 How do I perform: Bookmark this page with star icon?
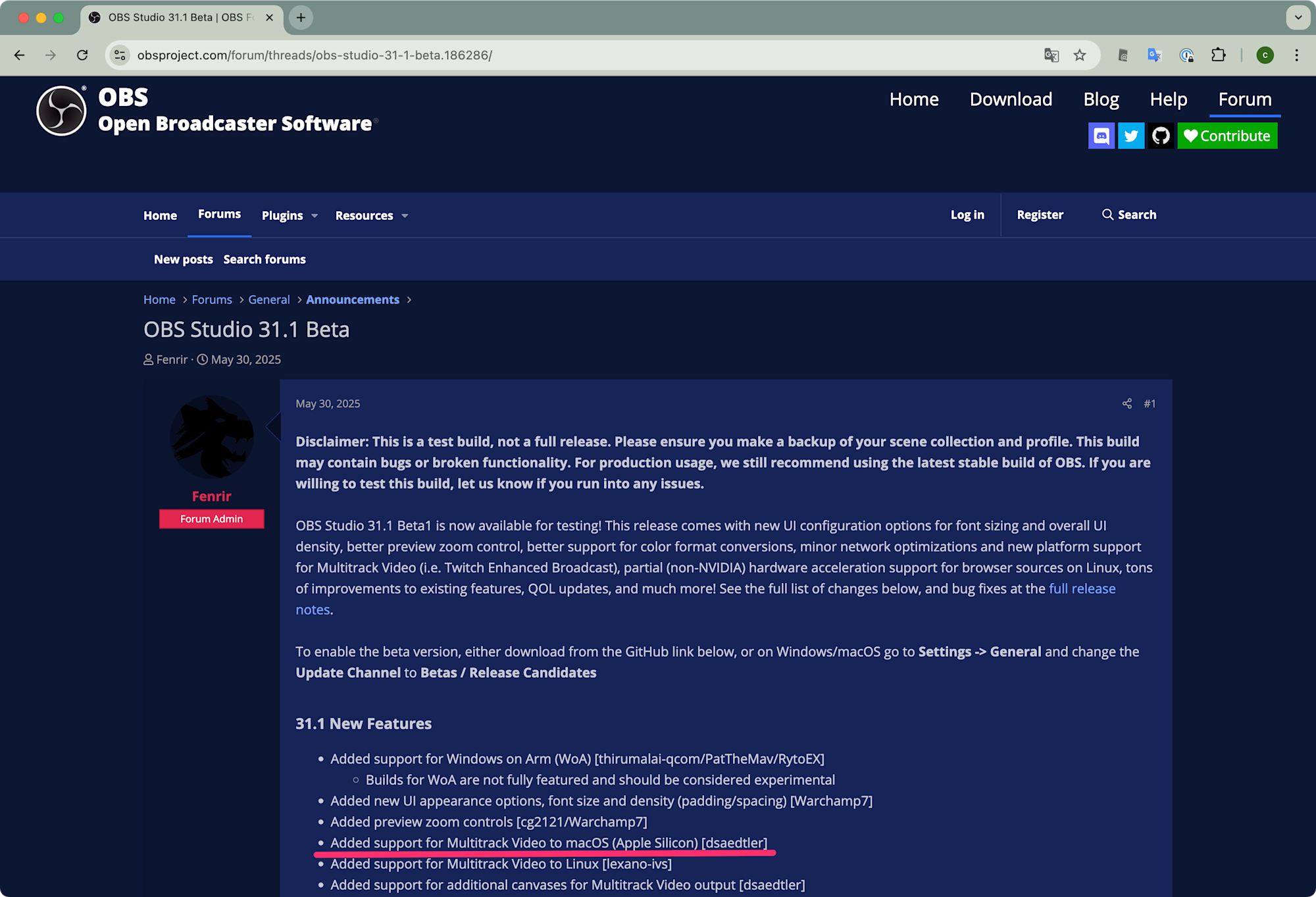(1080, 55)
